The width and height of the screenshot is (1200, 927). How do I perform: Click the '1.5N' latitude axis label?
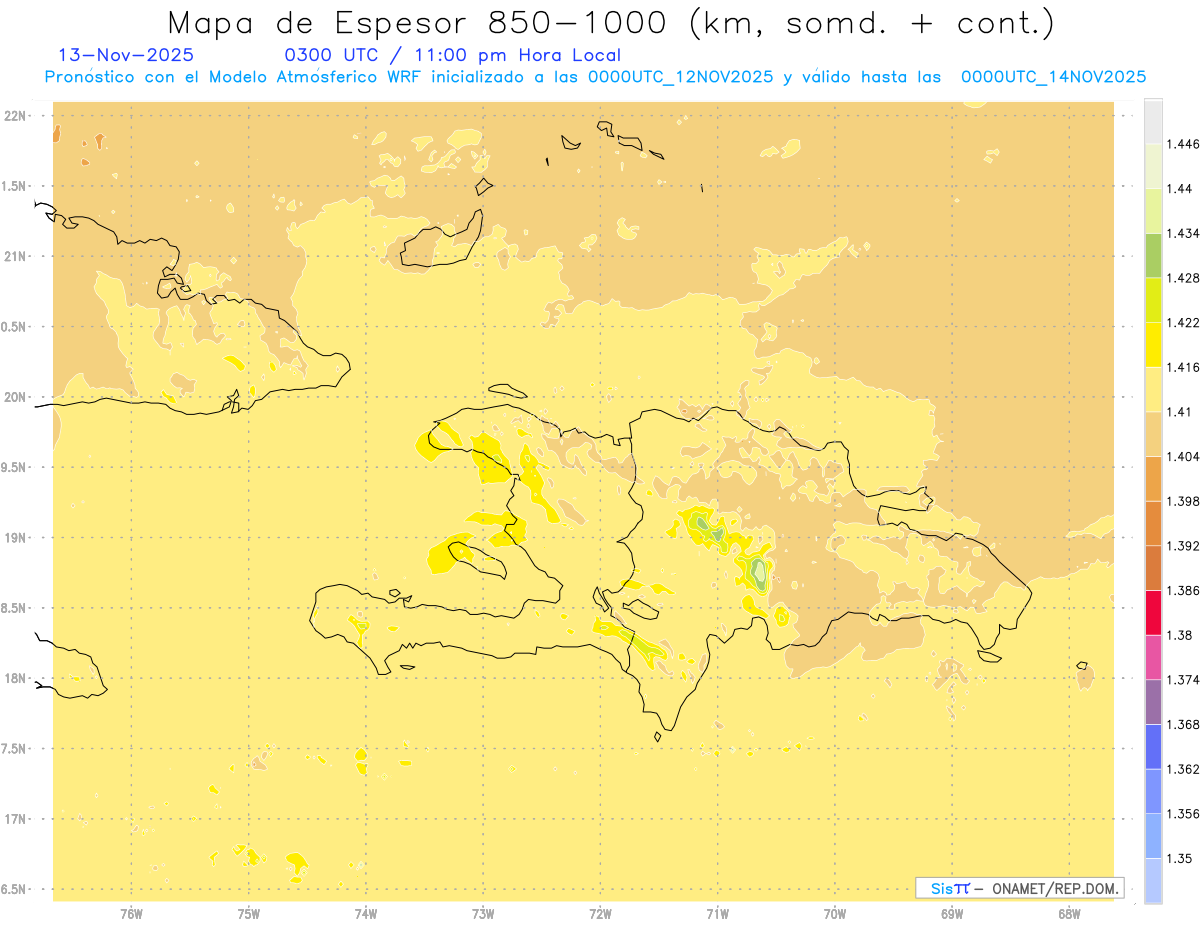16,186
